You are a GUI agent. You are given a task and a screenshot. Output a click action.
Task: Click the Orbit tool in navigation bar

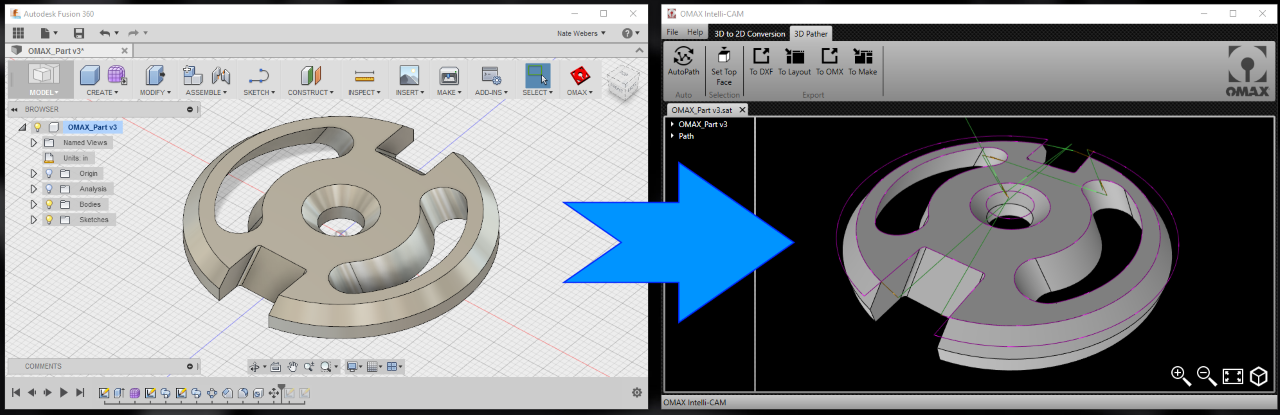pyautogui.click(x=256, y=367)
